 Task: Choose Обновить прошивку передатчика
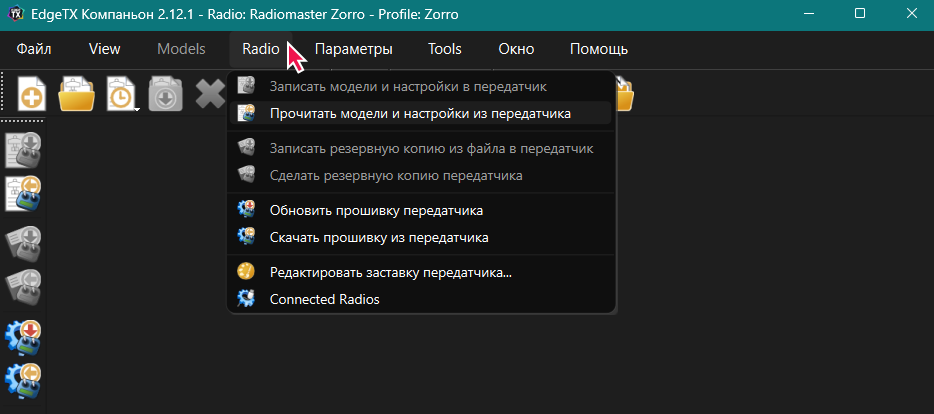click(x=421, y=211)
